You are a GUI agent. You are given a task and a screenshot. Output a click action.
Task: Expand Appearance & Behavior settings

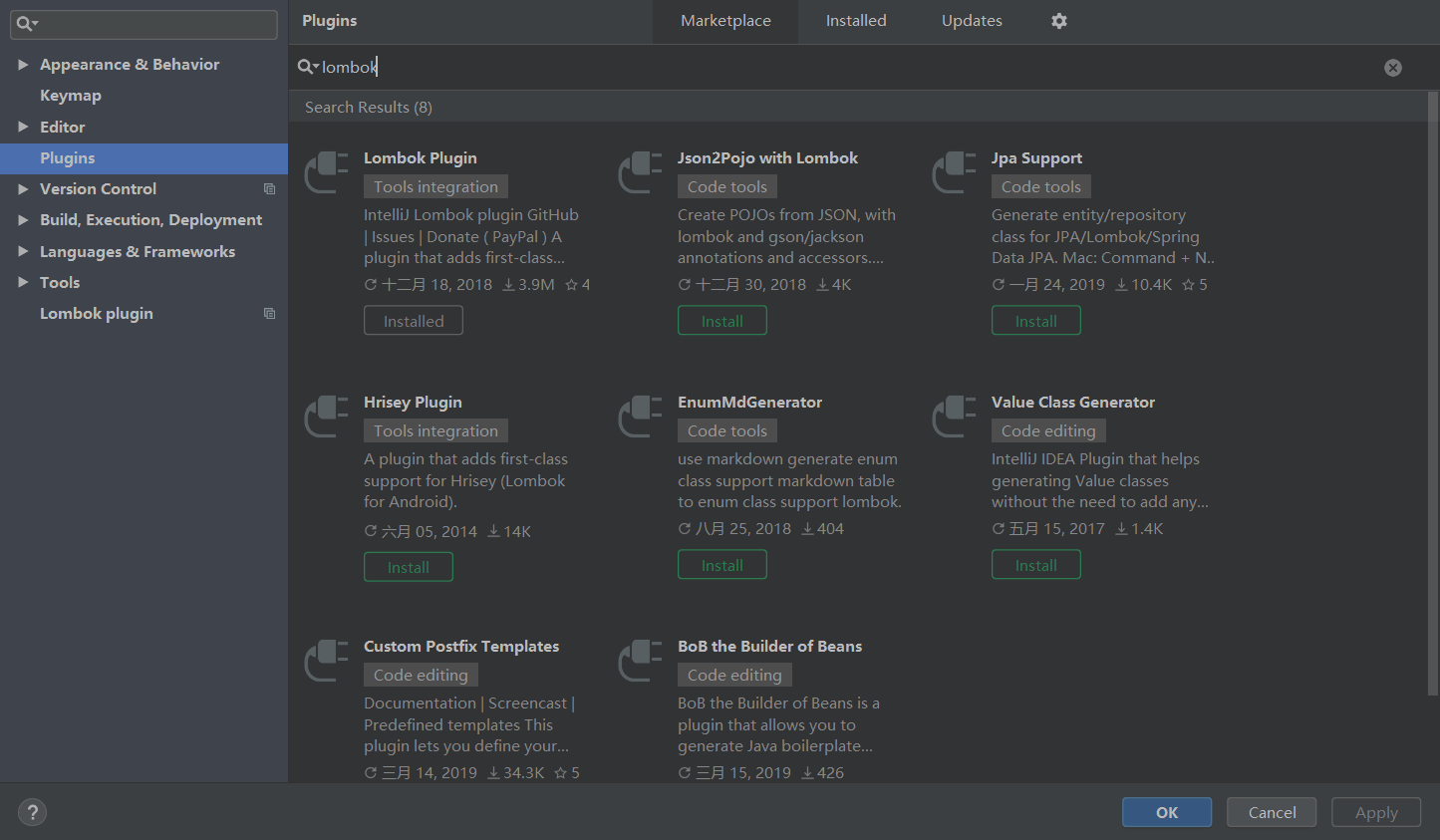tap(23, 65)
